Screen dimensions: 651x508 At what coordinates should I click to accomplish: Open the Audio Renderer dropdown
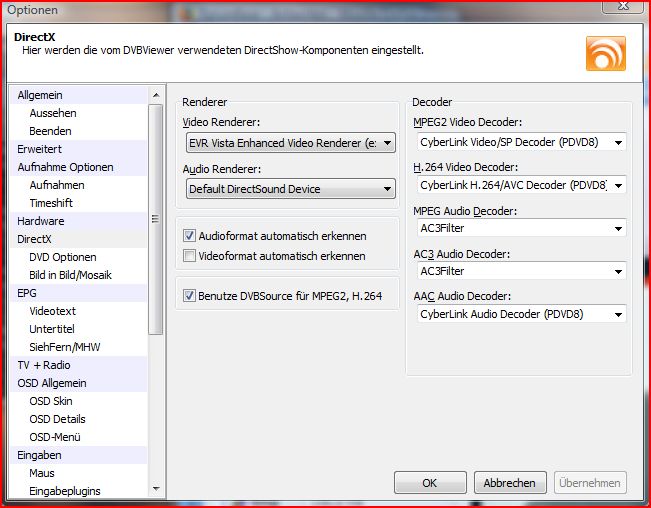[291, 189]
